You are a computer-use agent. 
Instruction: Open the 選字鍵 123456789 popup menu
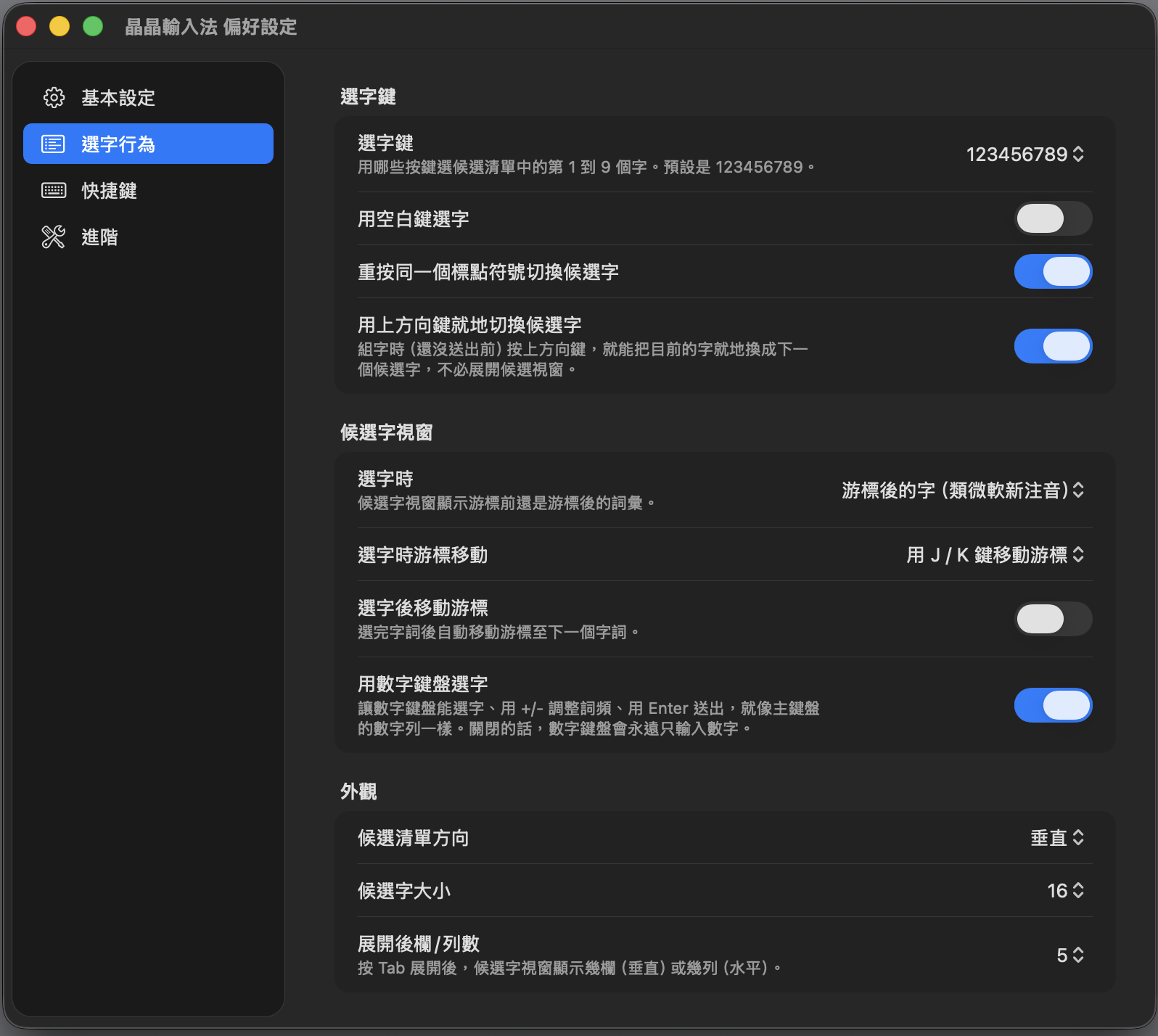pyautogui.click(x=1025, y=155)
